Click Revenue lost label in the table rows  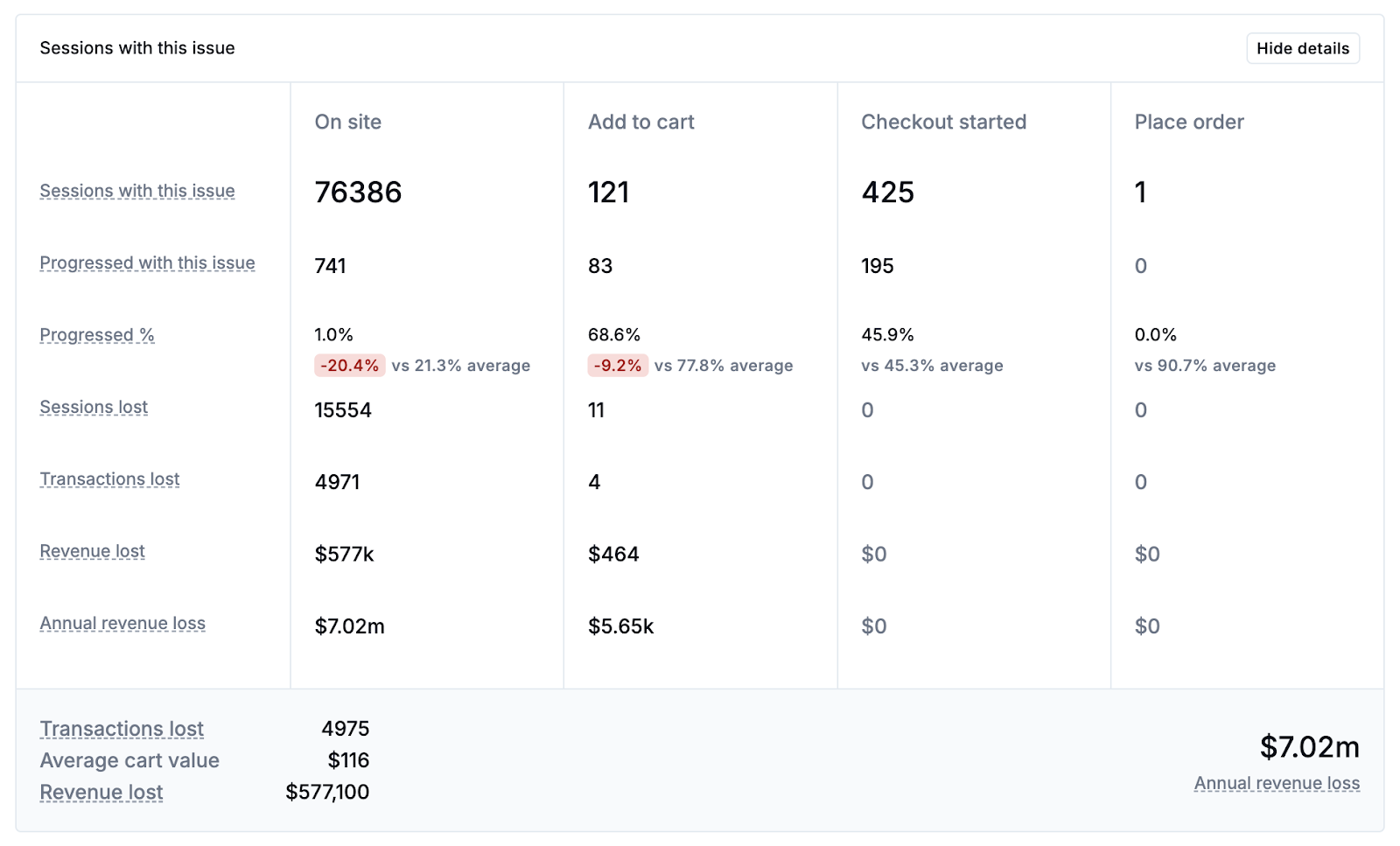pos(92,552)
